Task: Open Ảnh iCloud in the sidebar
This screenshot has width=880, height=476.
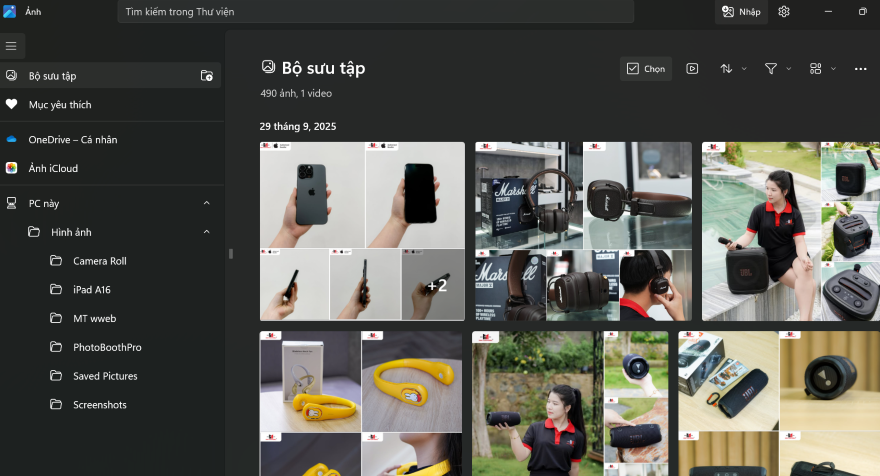Action: tap(53, 168)
